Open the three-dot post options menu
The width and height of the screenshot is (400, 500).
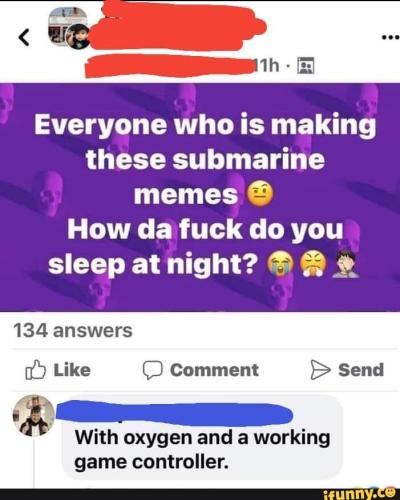391,37
